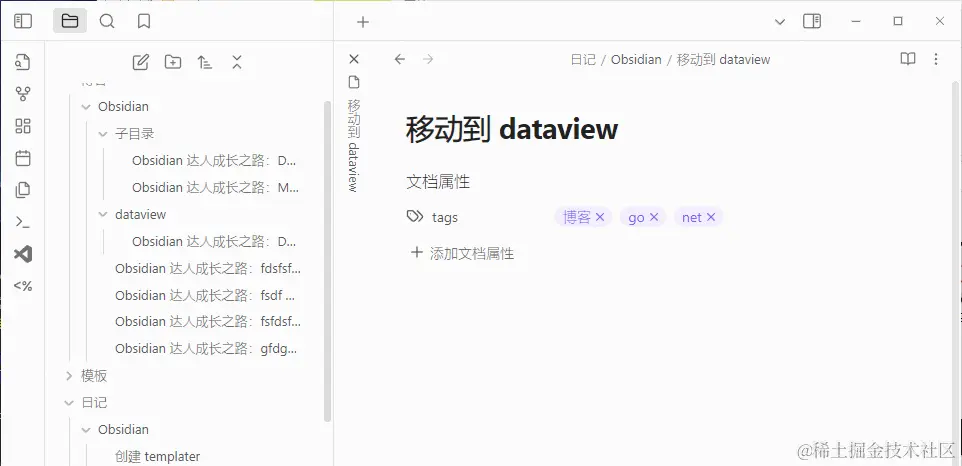The height and width of the screenshot is (466, 962).
Task: Remove the go tag
Action: click(653, 217)
